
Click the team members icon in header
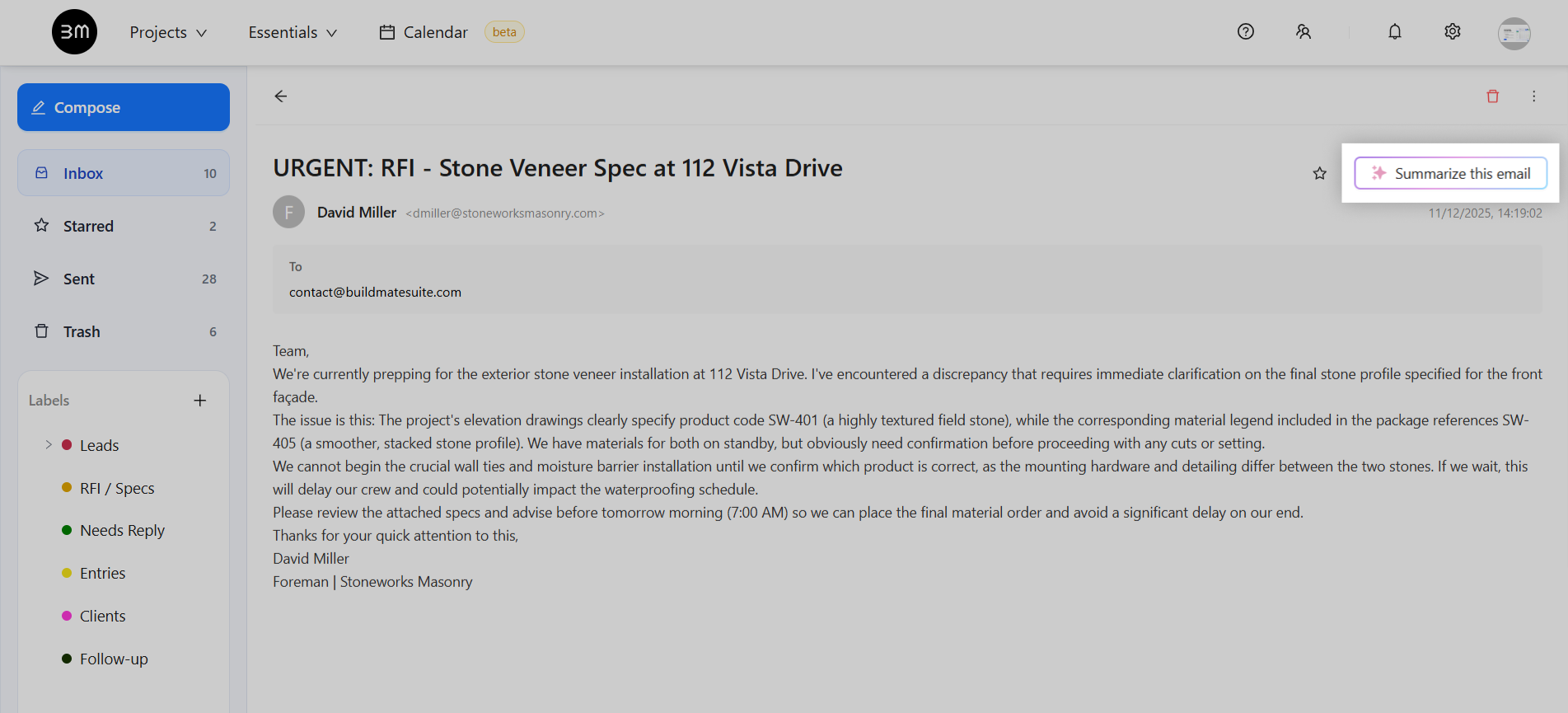click(1303, 32)
